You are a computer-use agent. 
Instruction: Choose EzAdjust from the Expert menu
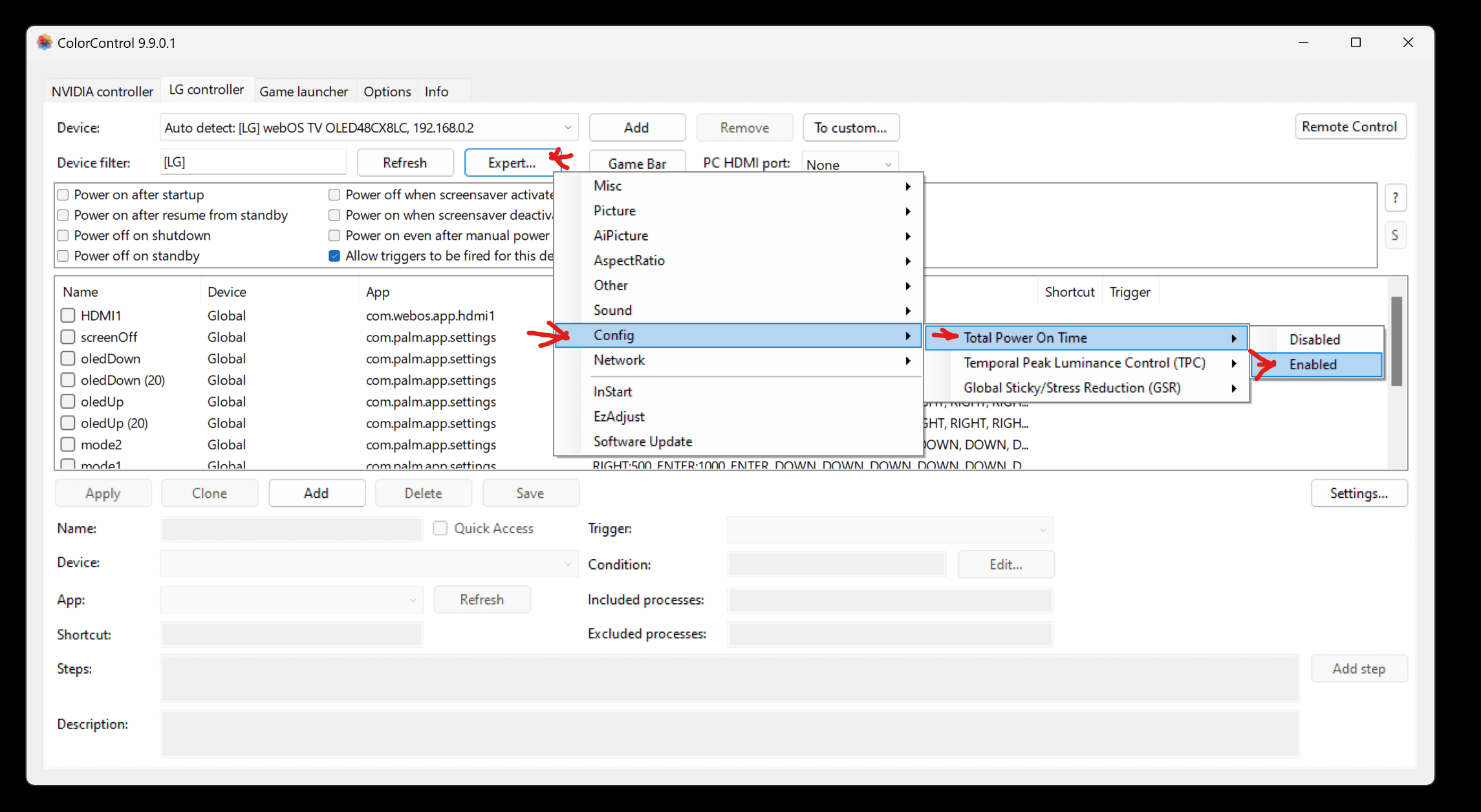point(738,417)
